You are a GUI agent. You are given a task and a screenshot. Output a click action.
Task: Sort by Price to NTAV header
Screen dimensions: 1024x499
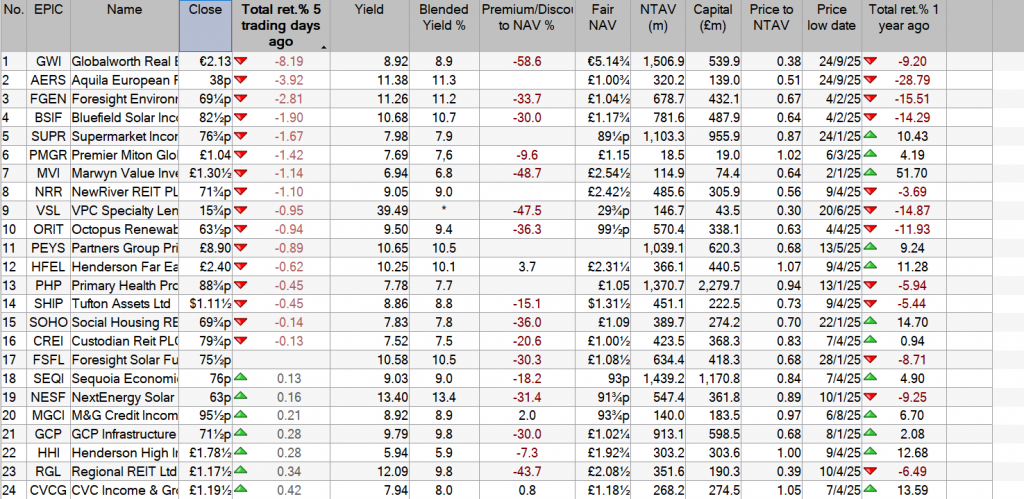point(771,26)
